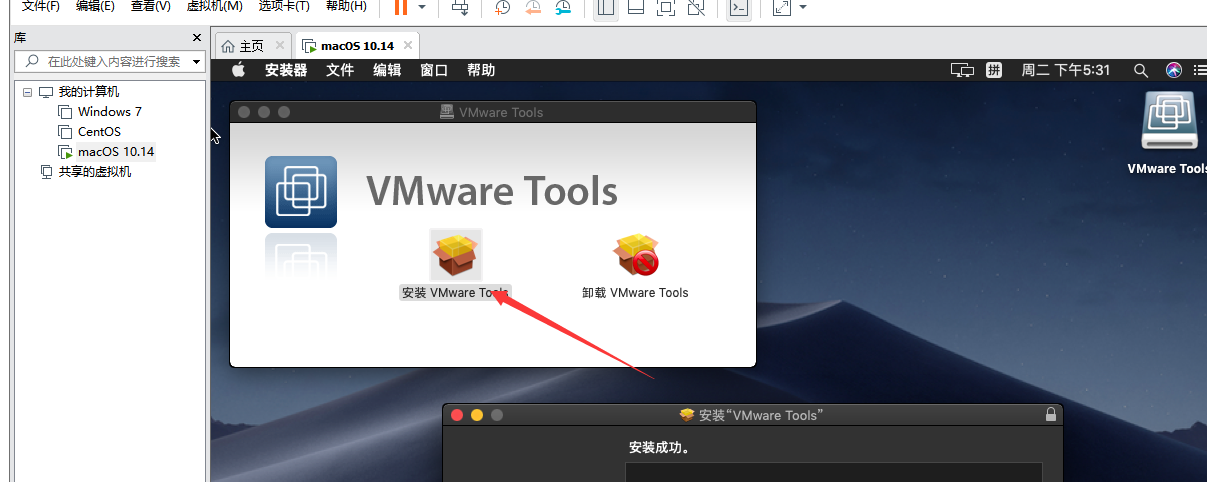Switch to Unity mode from the toolbar

[697, 7]
